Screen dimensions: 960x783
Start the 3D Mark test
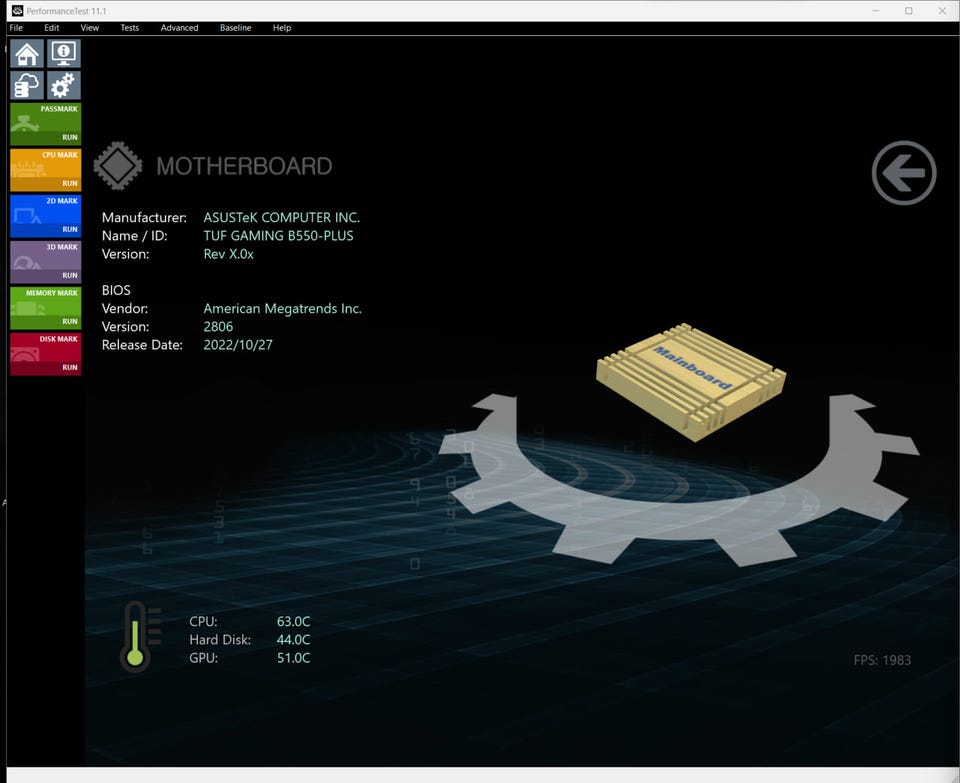click(45, 262)
